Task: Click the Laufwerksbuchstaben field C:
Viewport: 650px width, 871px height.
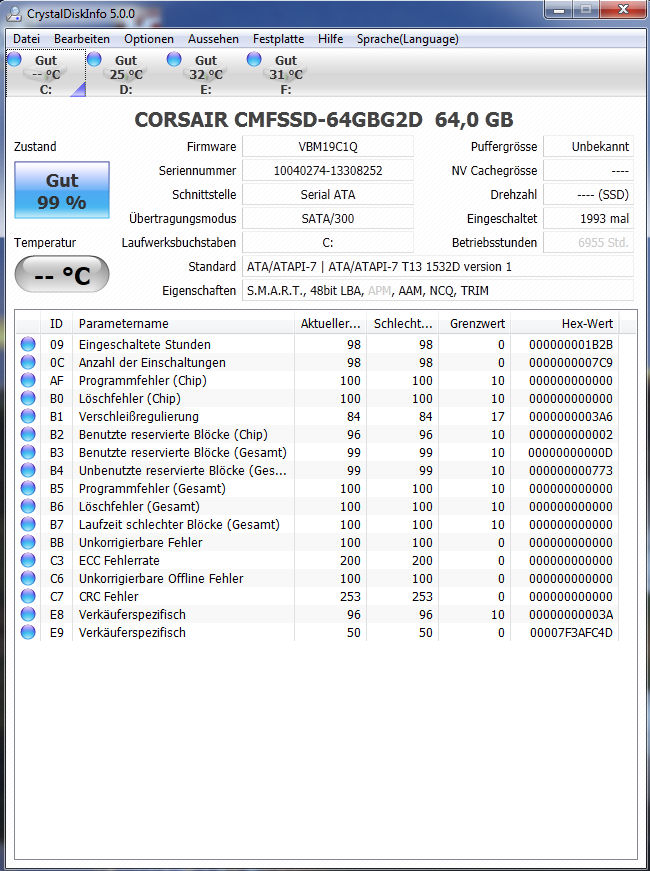Action: click(328, 242)
